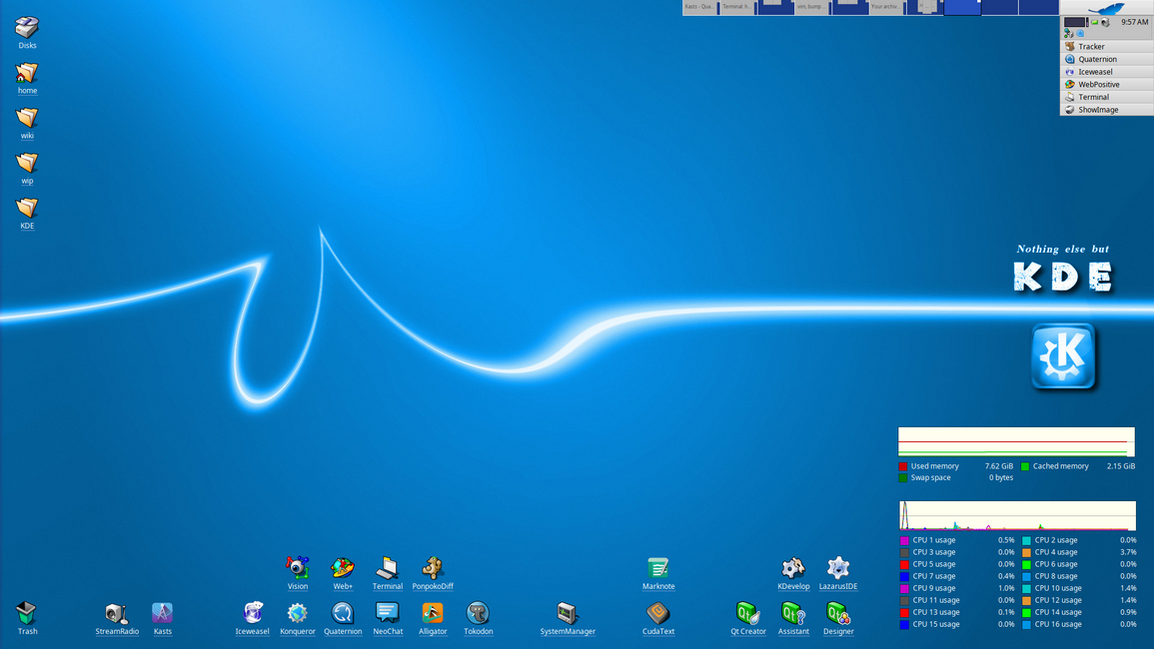Switch to ShowImage from the Deskbar
This screenshot has width=1154, height=649.
point(1097,110)
